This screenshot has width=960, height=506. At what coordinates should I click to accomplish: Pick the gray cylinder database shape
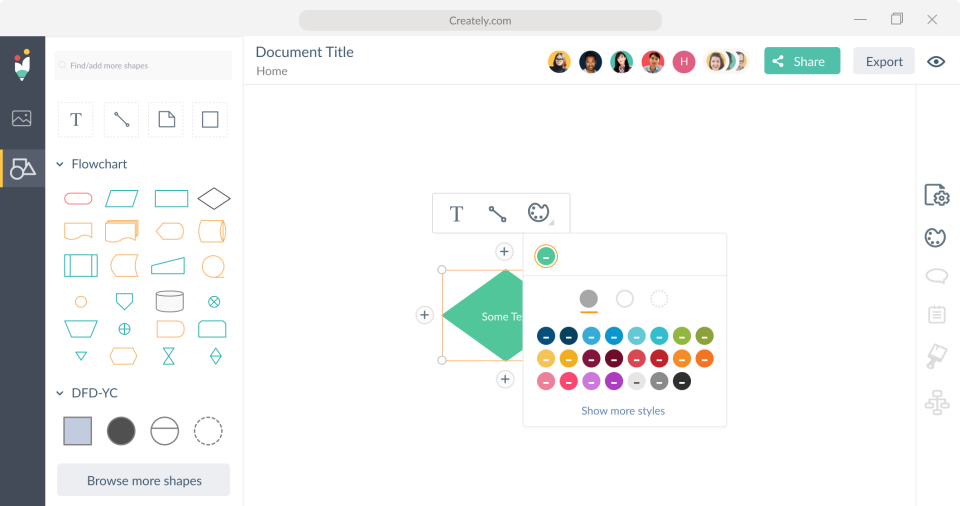coord(170,301)
